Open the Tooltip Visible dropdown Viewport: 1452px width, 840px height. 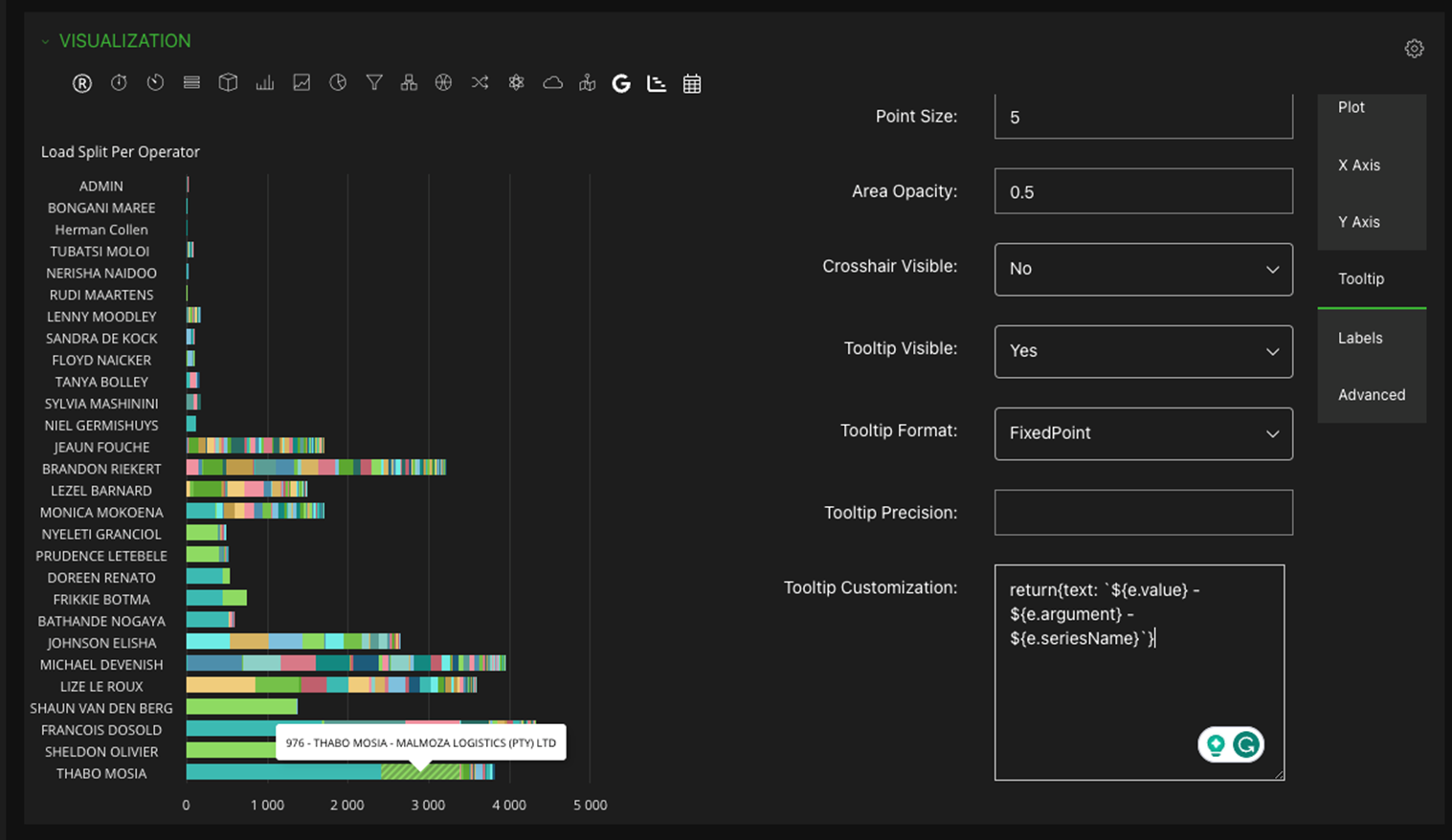point(1143,351)
